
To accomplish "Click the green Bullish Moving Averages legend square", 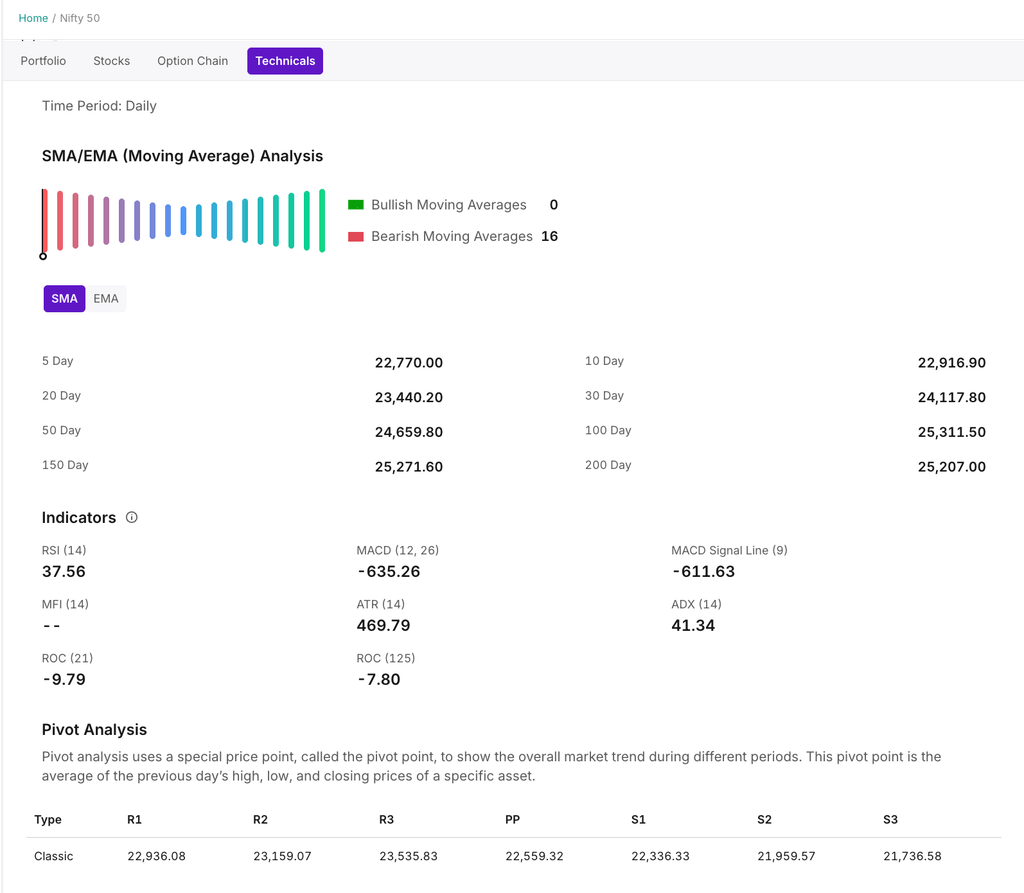I will click(356, 205).
